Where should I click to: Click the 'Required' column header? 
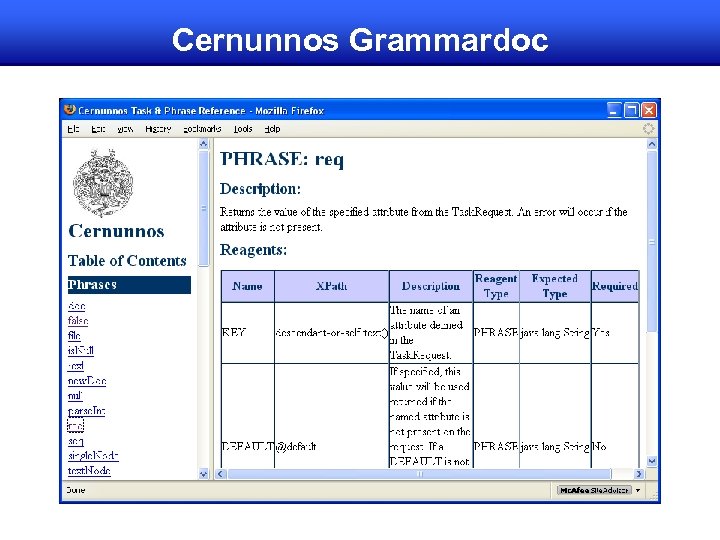(615, 286)
